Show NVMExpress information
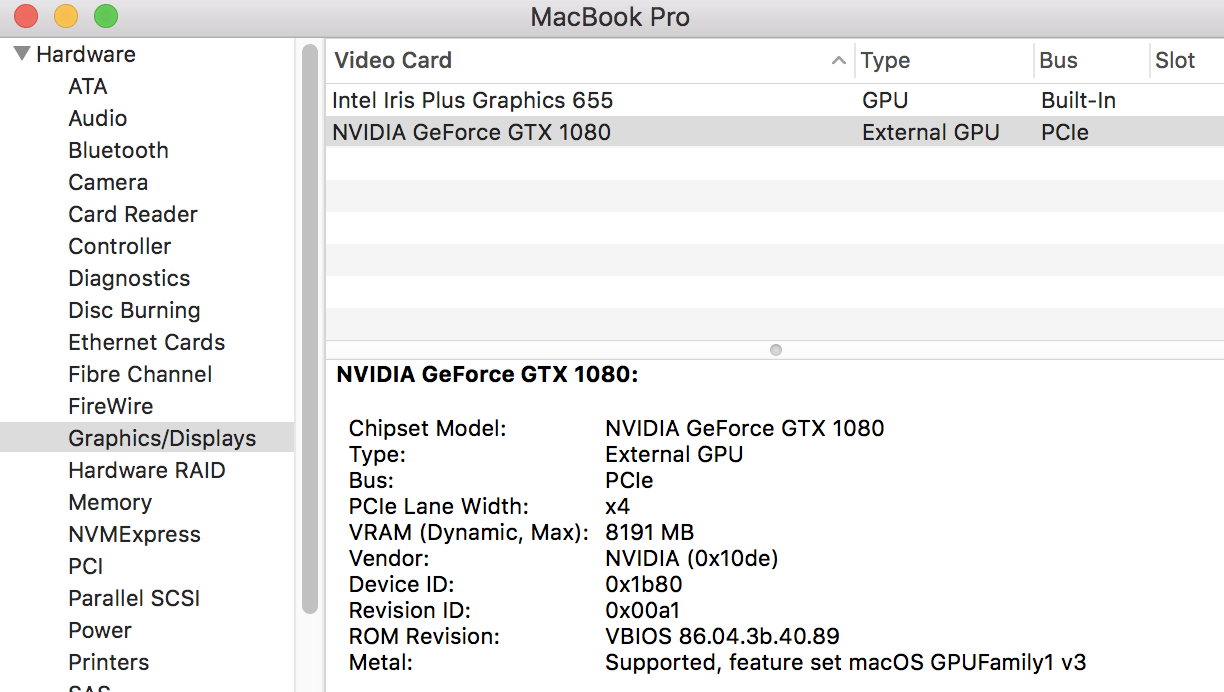Screen dimensions: 1224x692 coord(134,534)
